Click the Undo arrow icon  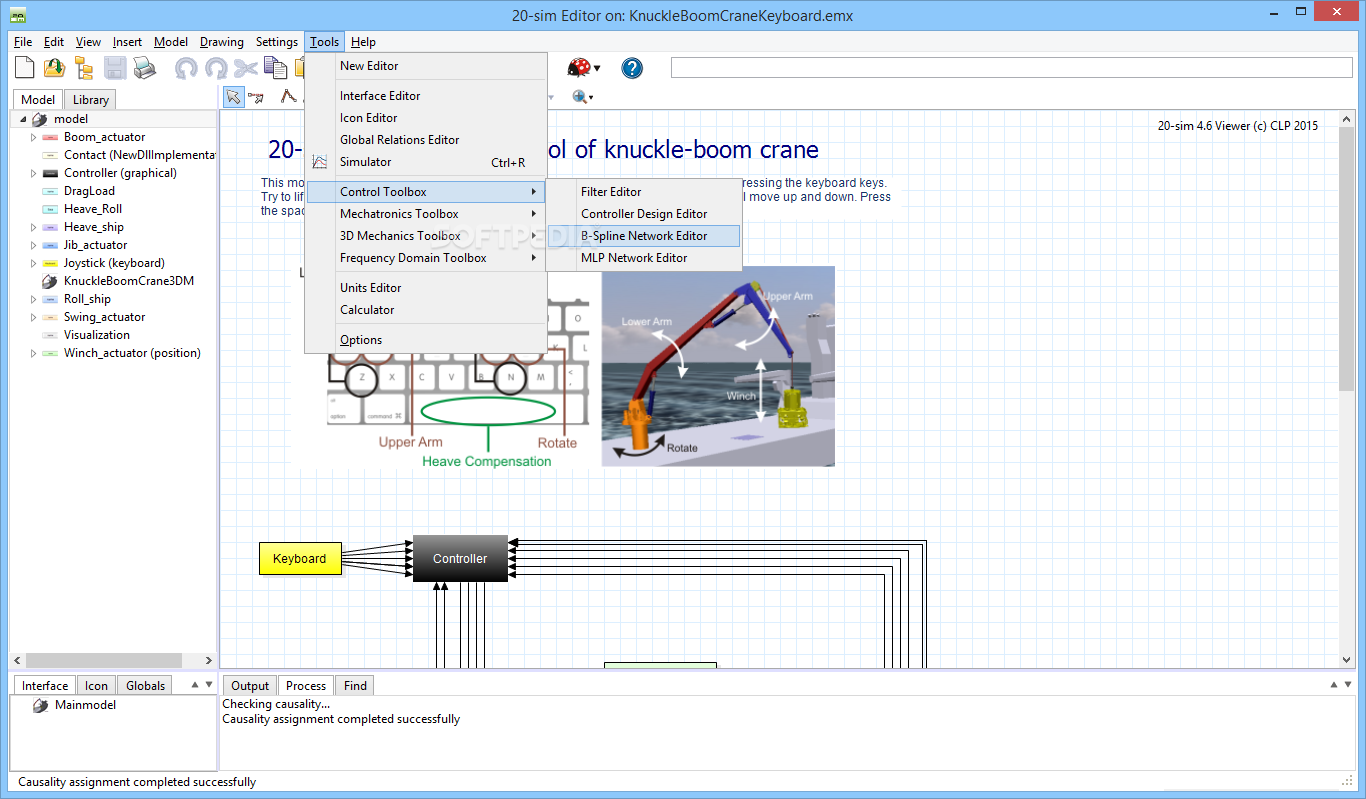coord(186,68)
